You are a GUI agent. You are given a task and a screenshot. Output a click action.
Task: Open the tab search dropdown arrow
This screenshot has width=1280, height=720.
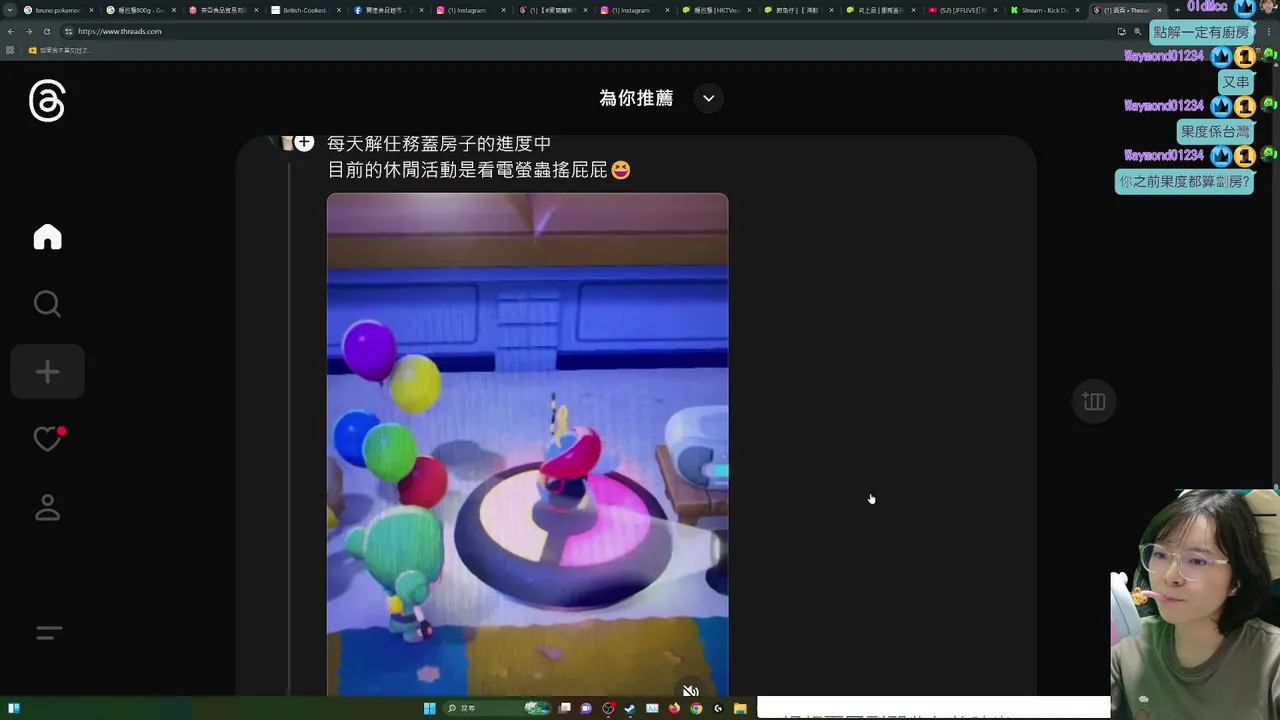(x=10, y=10)
